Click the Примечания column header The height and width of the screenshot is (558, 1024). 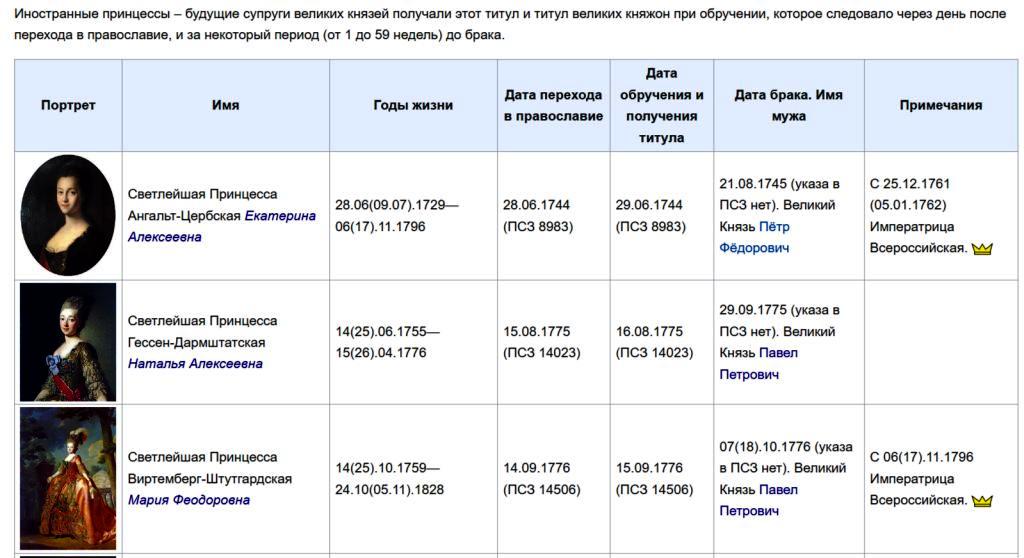pyautogui.click(x=940, y=105)
